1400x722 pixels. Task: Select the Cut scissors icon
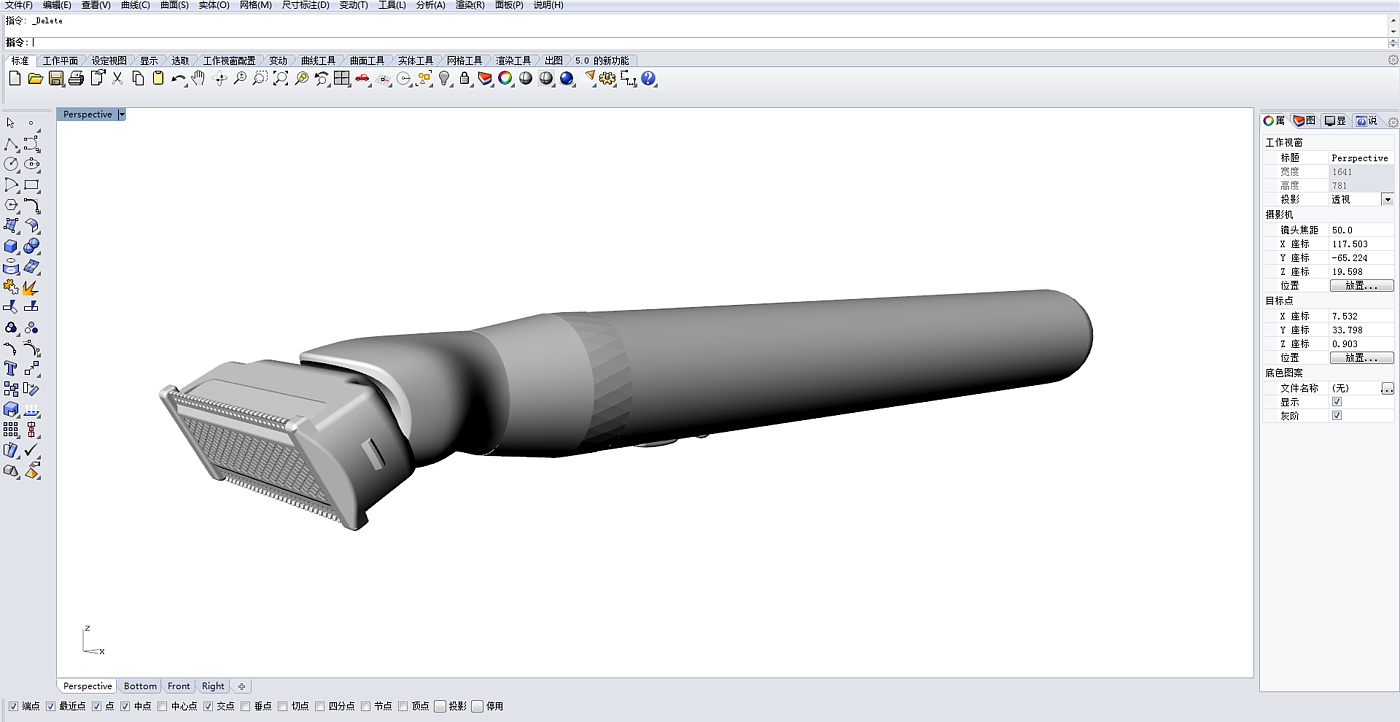pyautogui.click(x=117, y=78)
